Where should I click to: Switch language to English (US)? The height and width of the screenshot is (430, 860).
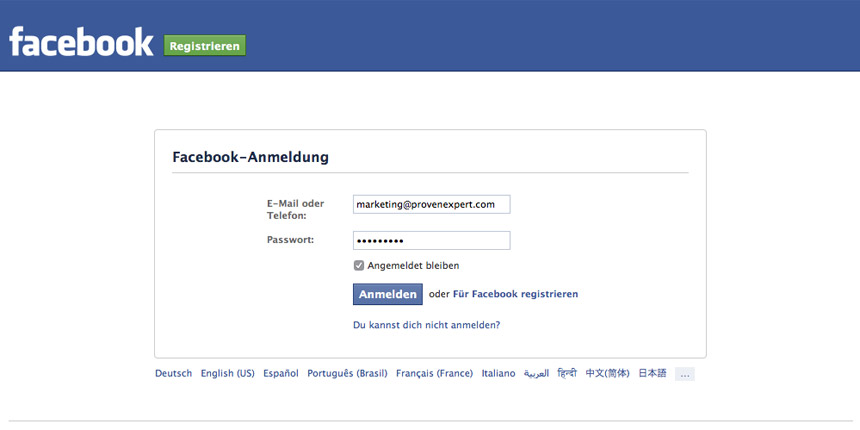click(228, 374)
